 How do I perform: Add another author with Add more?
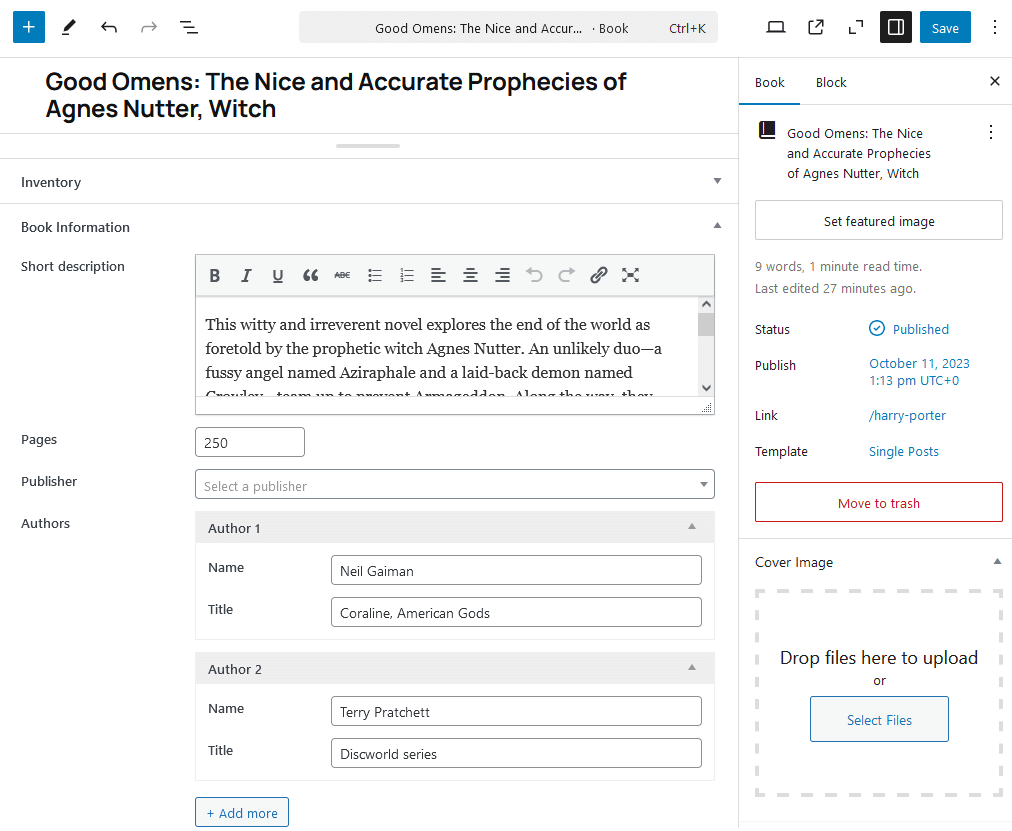click(x=242, y=812)
